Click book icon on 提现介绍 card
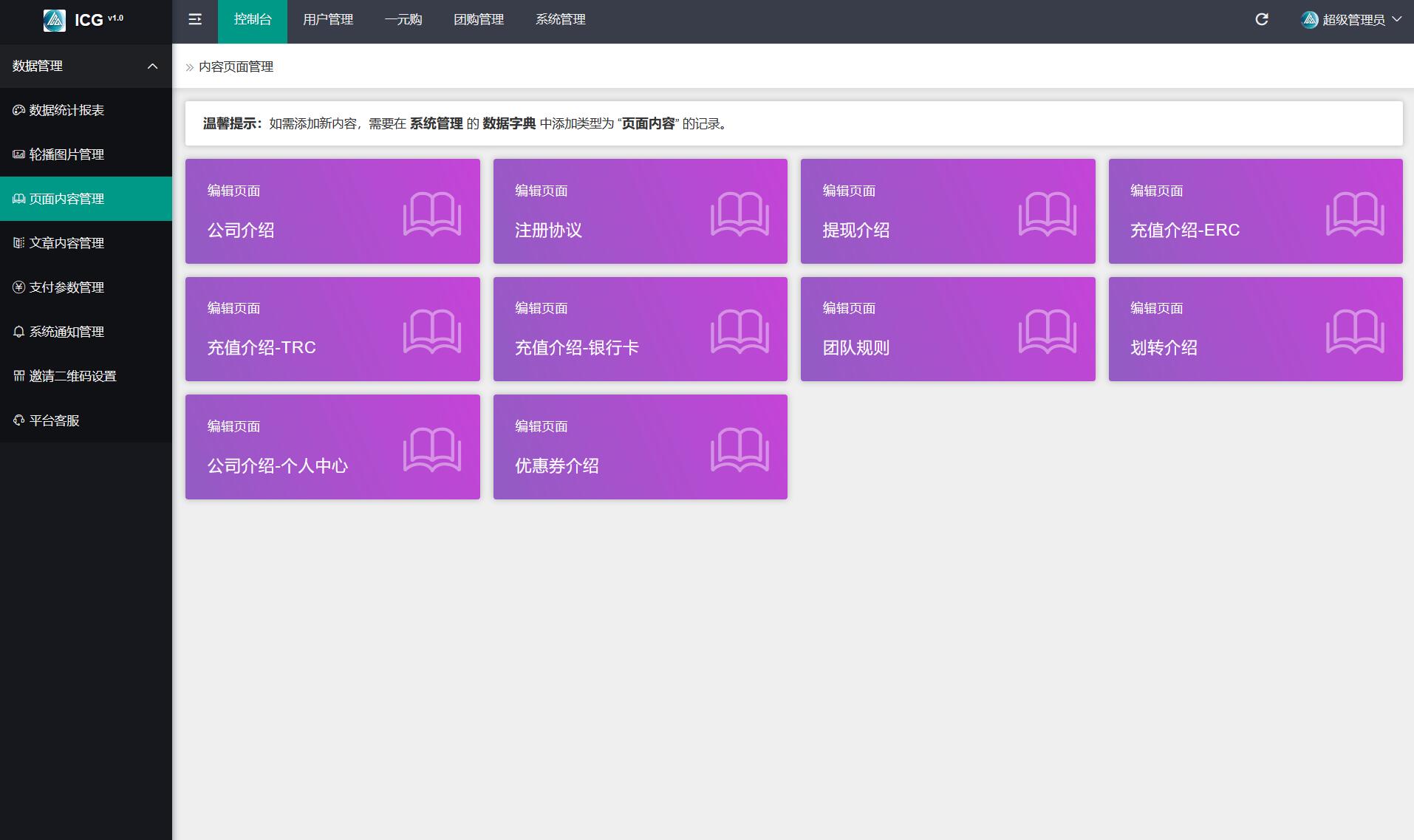Image resolution: width=1414 pixels, height=840 pixels. click(1048, 214)
